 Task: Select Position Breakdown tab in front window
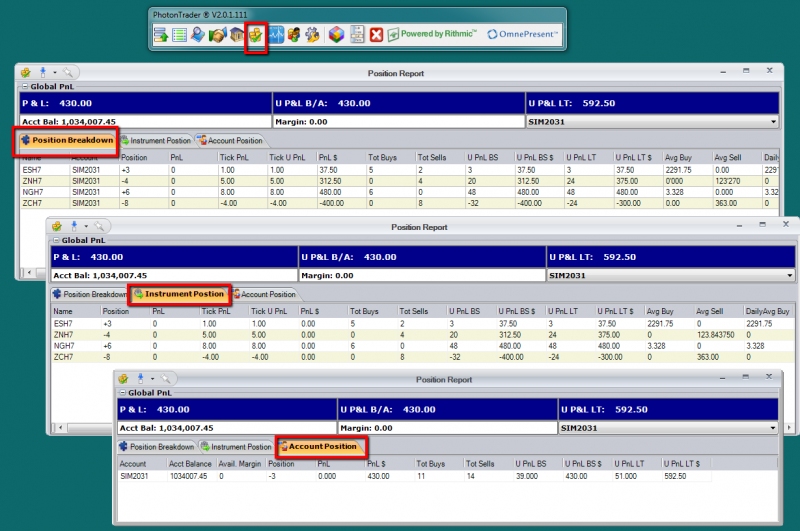(157, 447)
